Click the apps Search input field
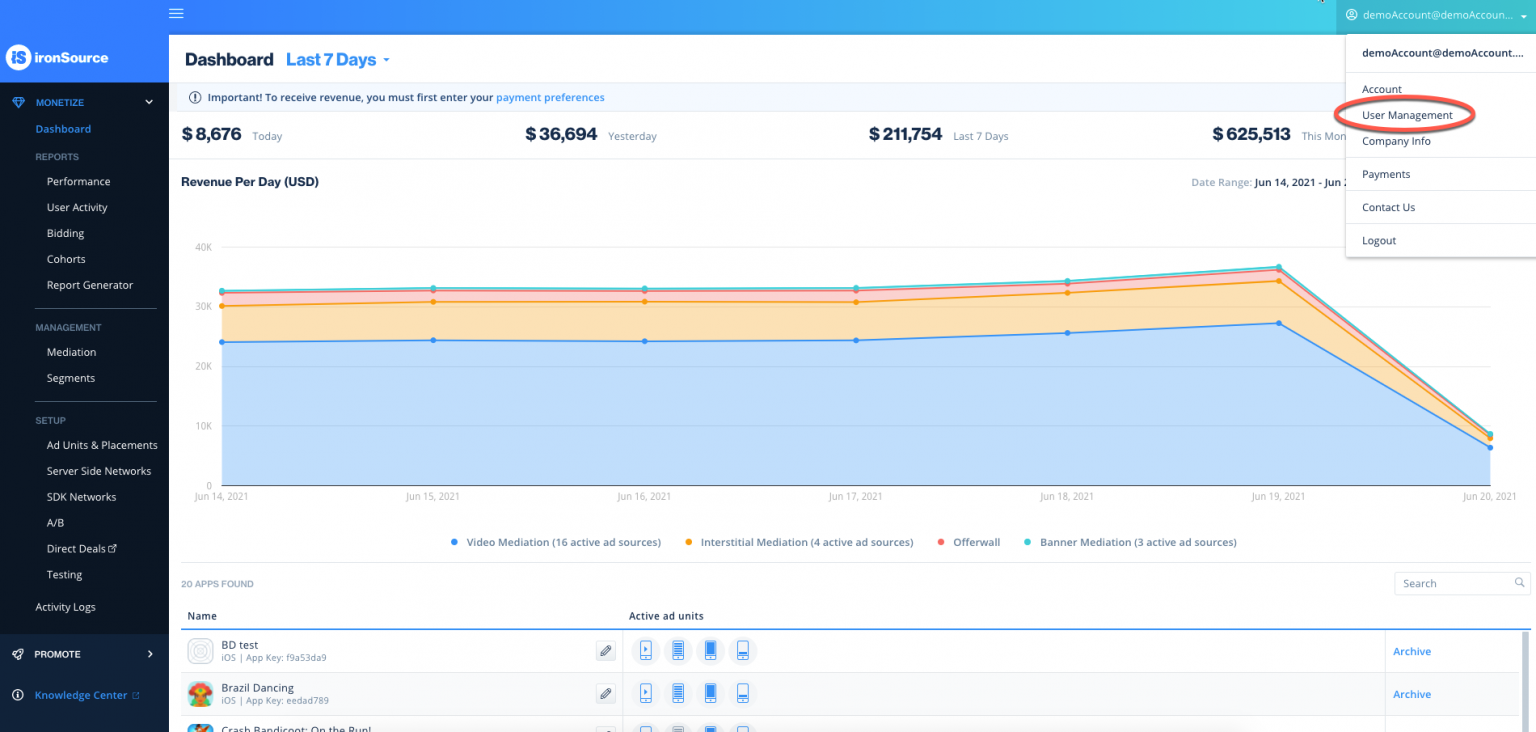The image size is (1536, 732). point(1453,583)
